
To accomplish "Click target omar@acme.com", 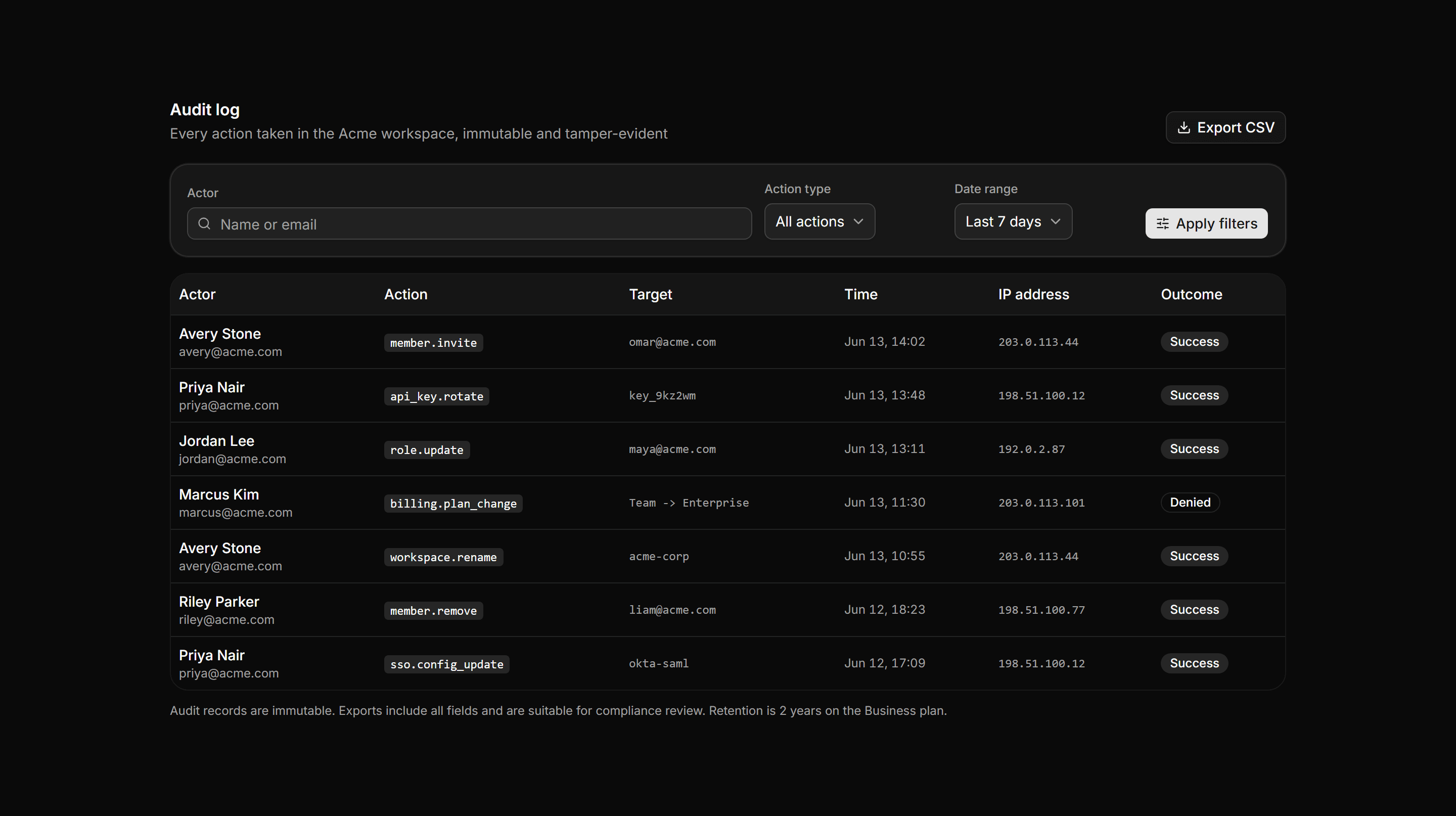I will [672, 342].
